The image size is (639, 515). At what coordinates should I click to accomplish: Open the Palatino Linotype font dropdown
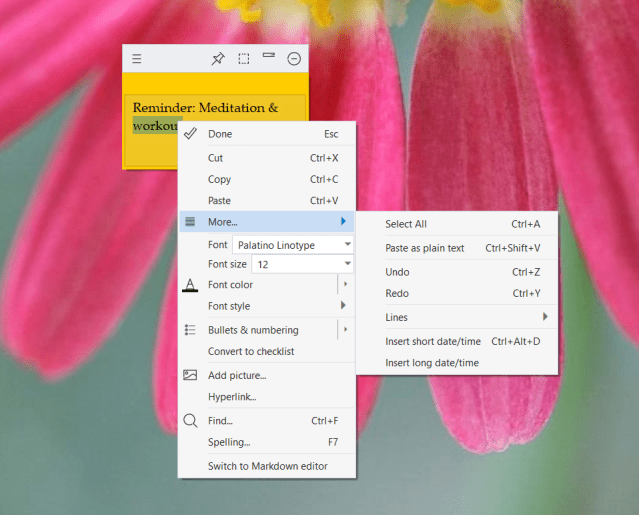pos(293,245)
